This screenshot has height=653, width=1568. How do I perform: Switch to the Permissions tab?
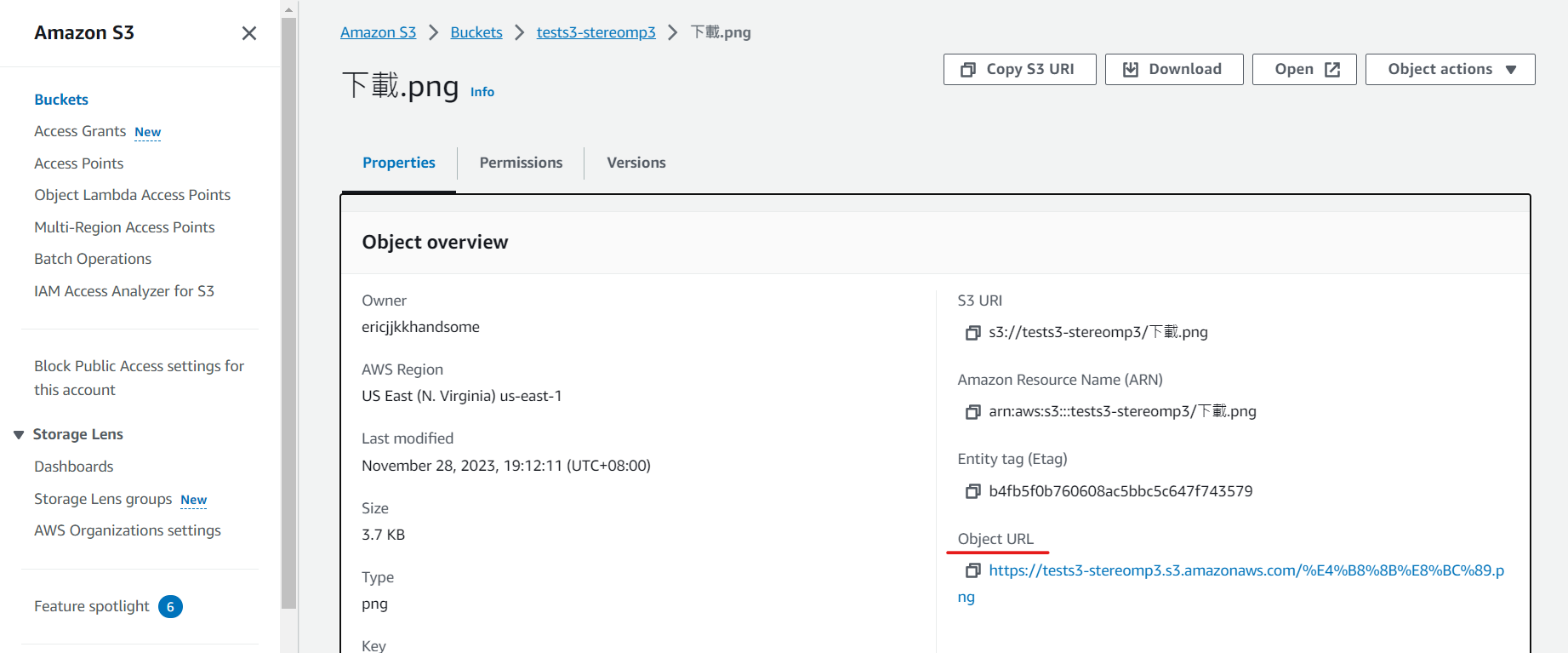click(x=521, y=163)
